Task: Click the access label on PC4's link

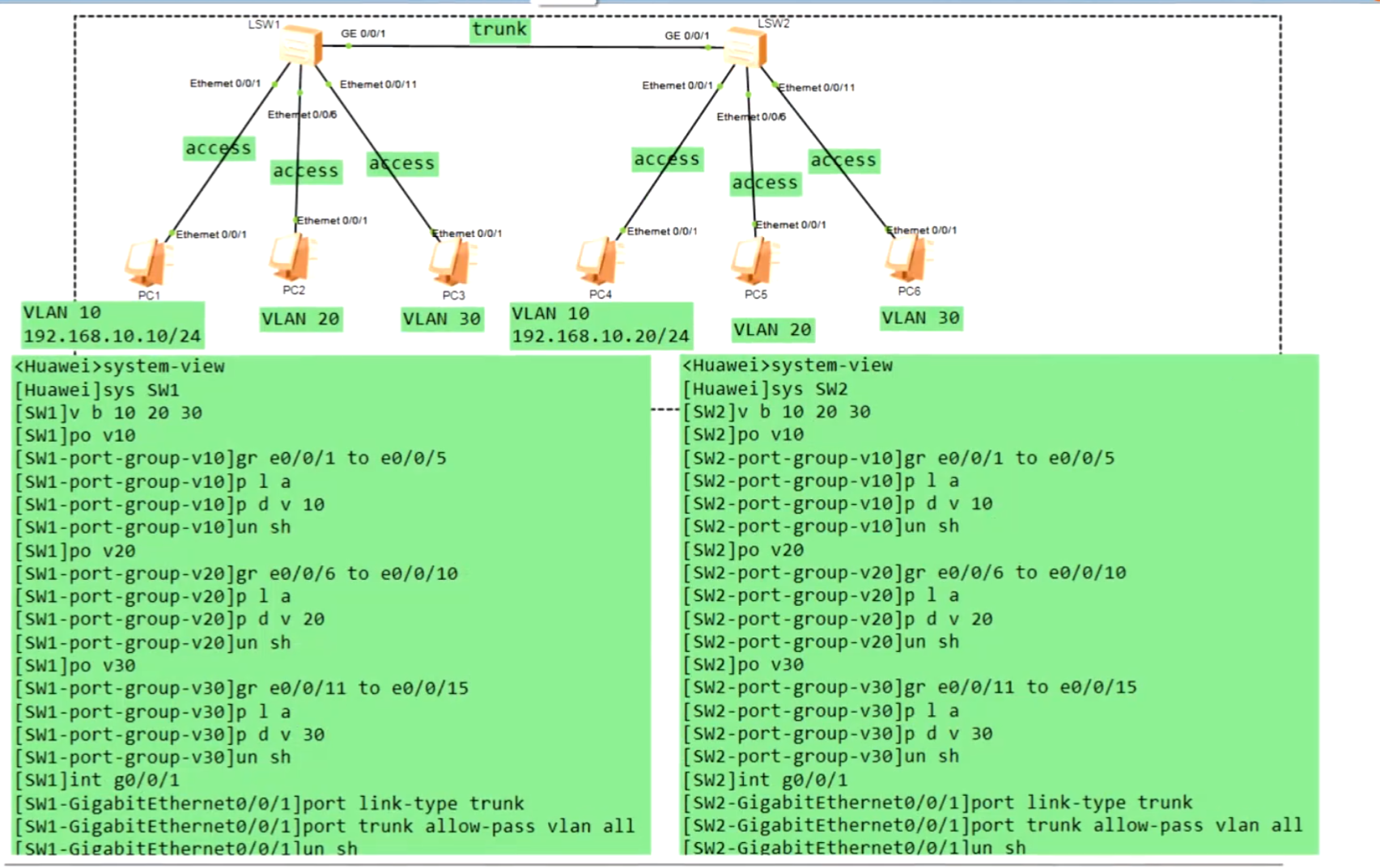Action: coord(667,159)
